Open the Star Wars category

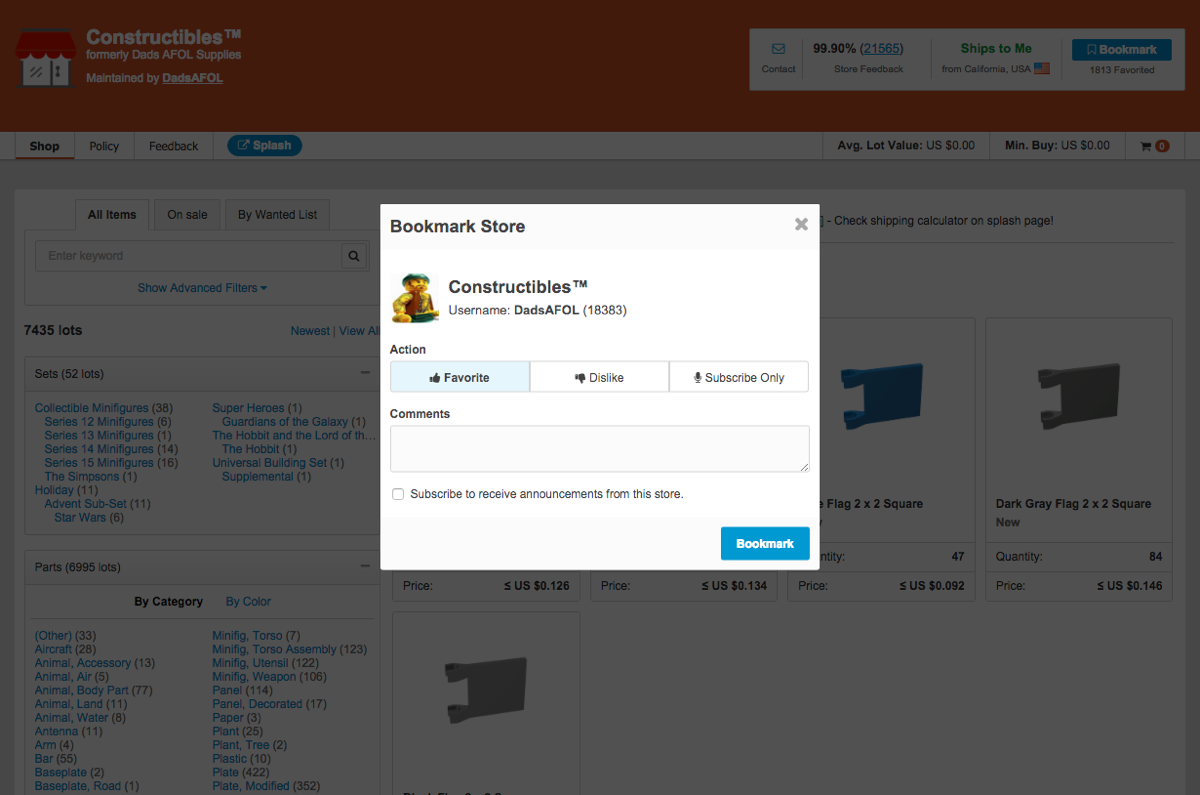click(x=80, y=518)
